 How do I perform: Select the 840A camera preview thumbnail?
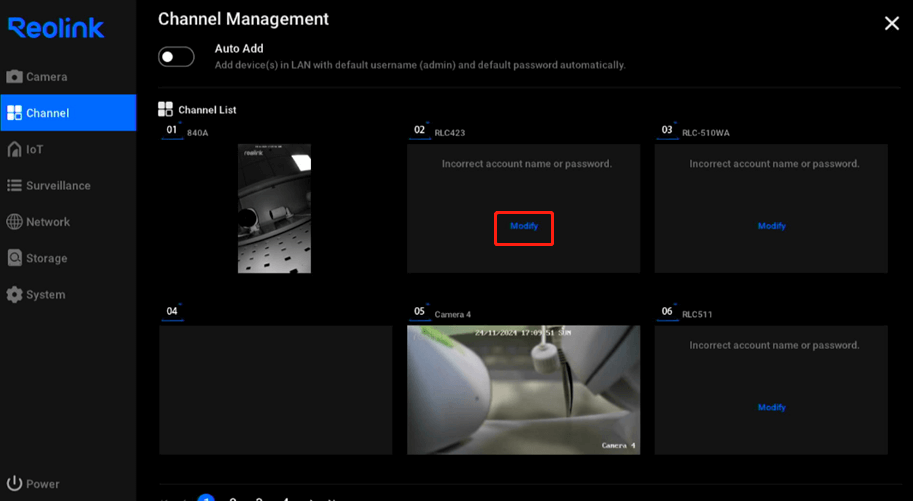[274, 209]
